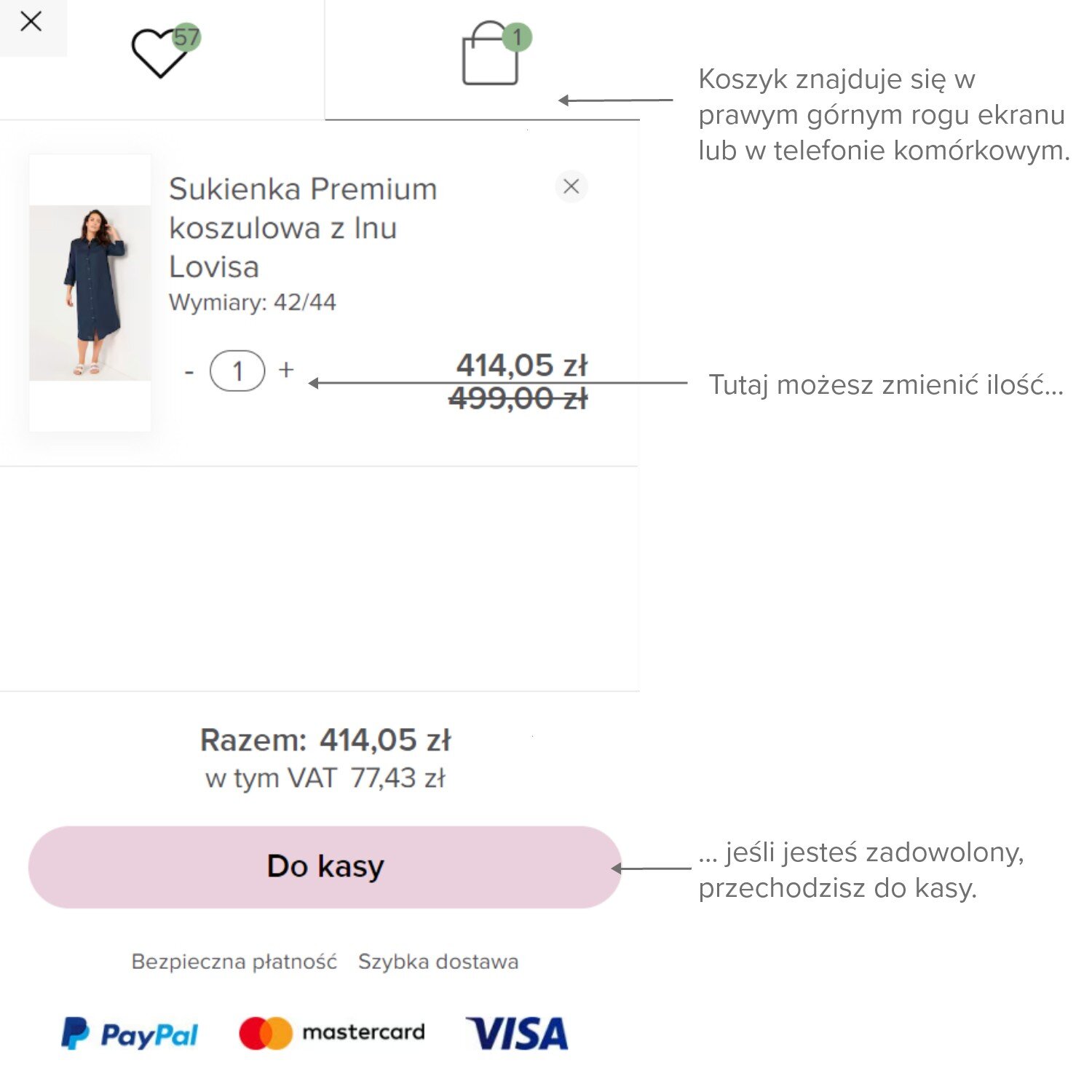Click the Wymiary 42/44 size text

tap(253, 302)
